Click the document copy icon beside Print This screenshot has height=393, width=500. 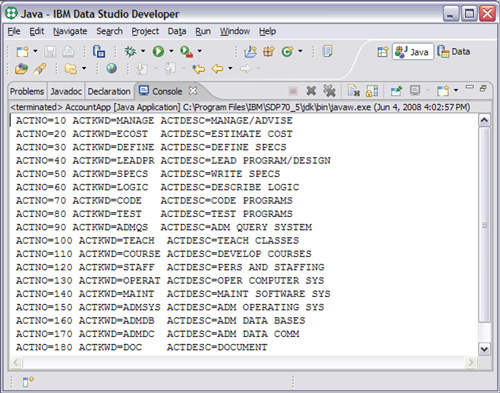99,52
